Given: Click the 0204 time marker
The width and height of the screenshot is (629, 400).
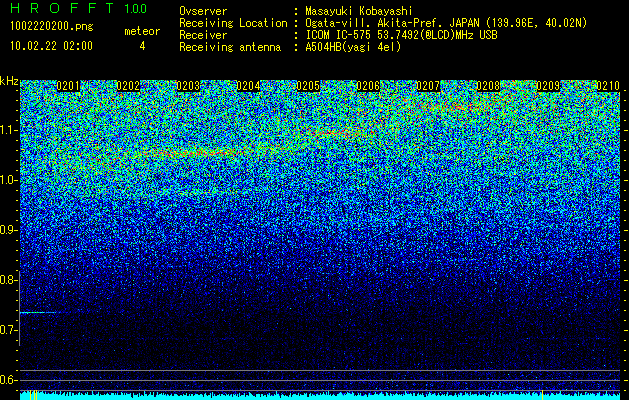Looking at the screenshot, I should point(248,86).
